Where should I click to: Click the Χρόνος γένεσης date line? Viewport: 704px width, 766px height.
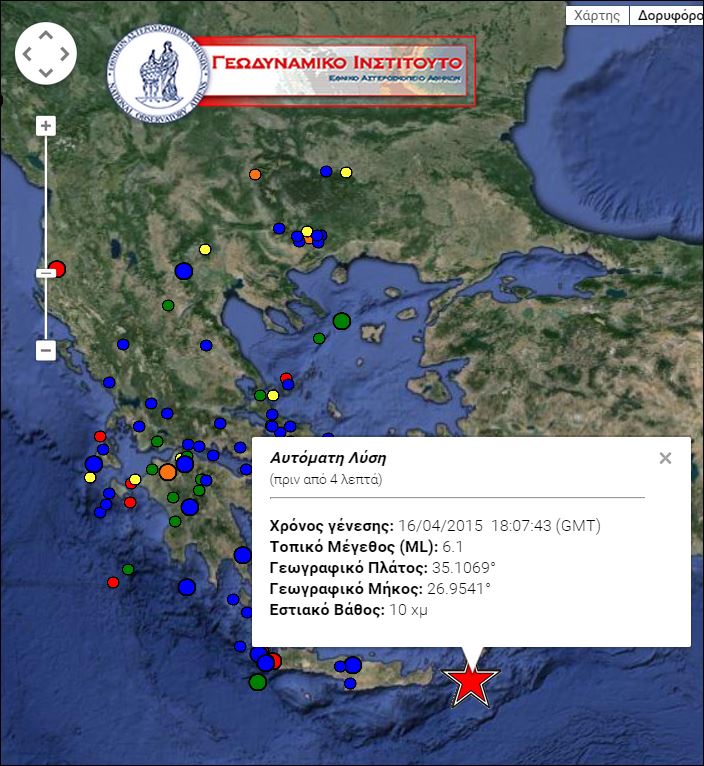(435, 526)
